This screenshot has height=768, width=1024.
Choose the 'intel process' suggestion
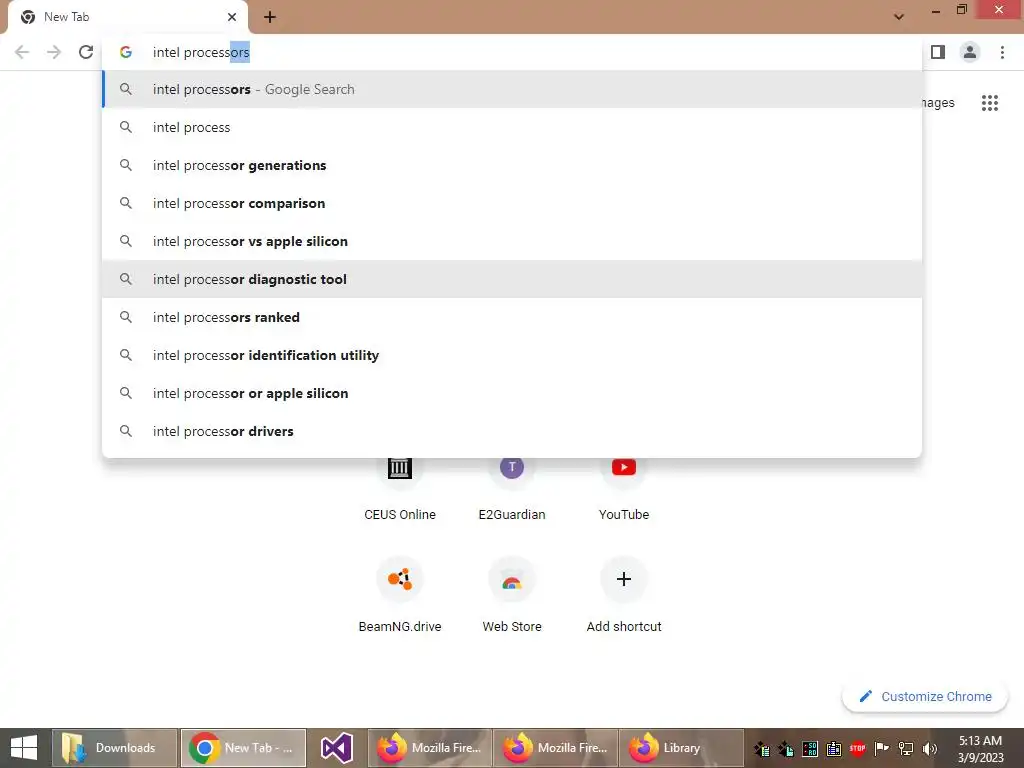click(512, 127)
